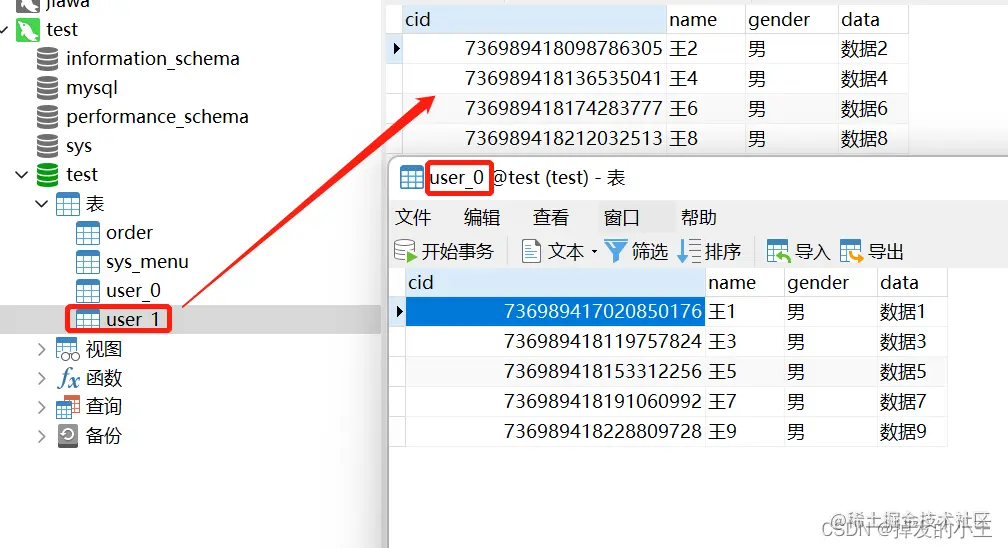Viewport: 1008px width, 548px height.
Task: Select cell 736989417020850176
Action: point(555,311)
